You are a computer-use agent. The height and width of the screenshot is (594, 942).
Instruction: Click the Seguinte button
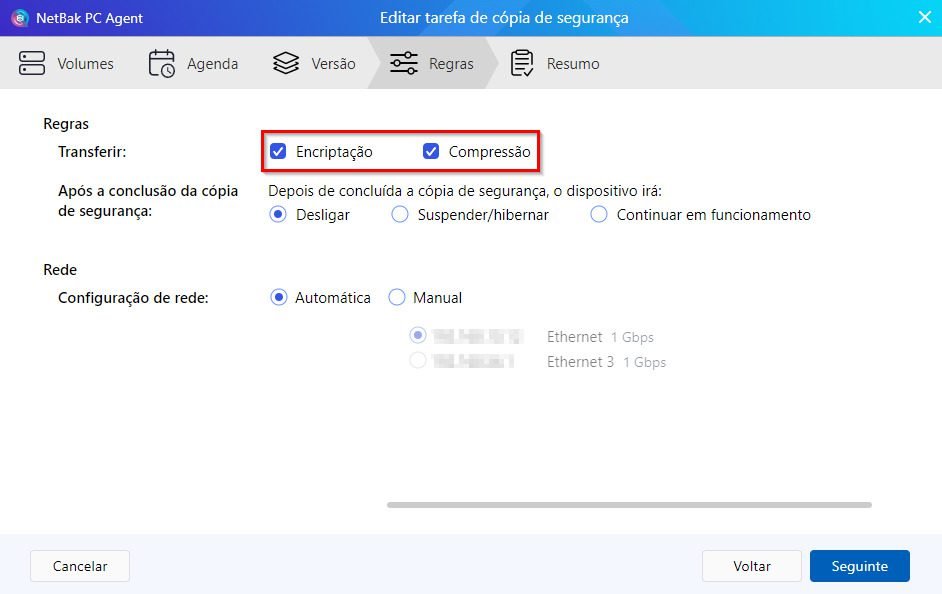[x=860, y=566]
